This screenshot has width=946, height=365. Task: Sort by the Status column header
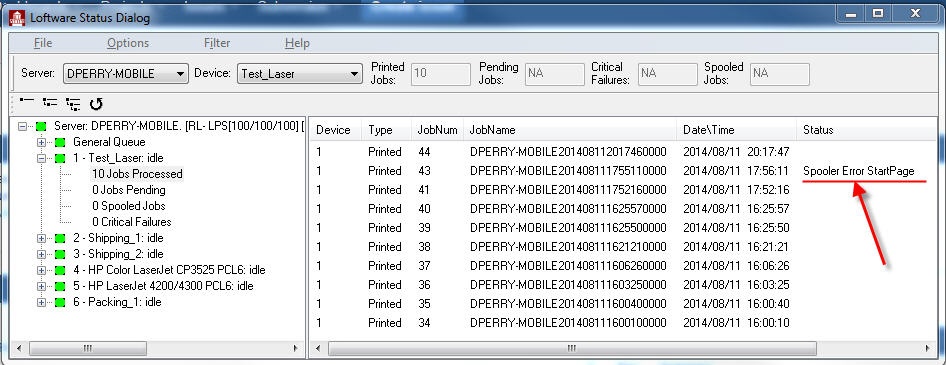[866, 130]
